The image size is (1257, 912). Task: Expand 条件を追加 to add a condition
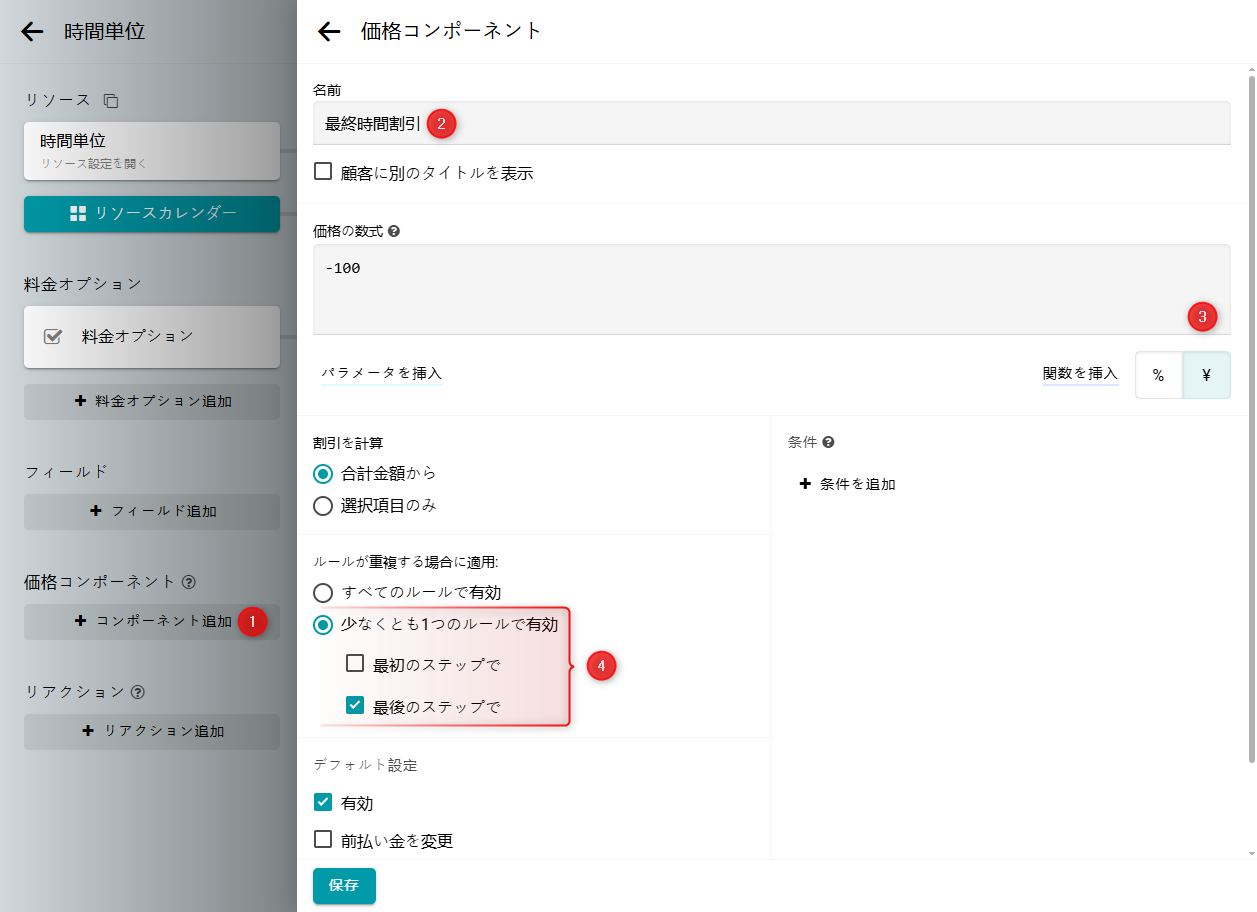847,484
